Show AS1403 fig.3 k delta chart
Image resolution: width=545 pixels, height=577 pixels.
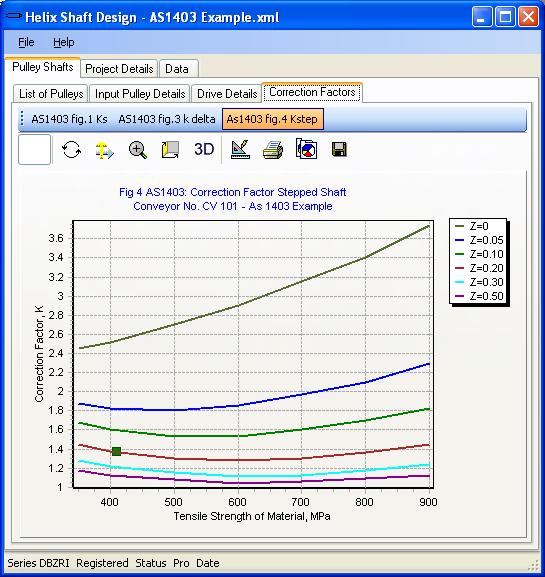(167, 119)
